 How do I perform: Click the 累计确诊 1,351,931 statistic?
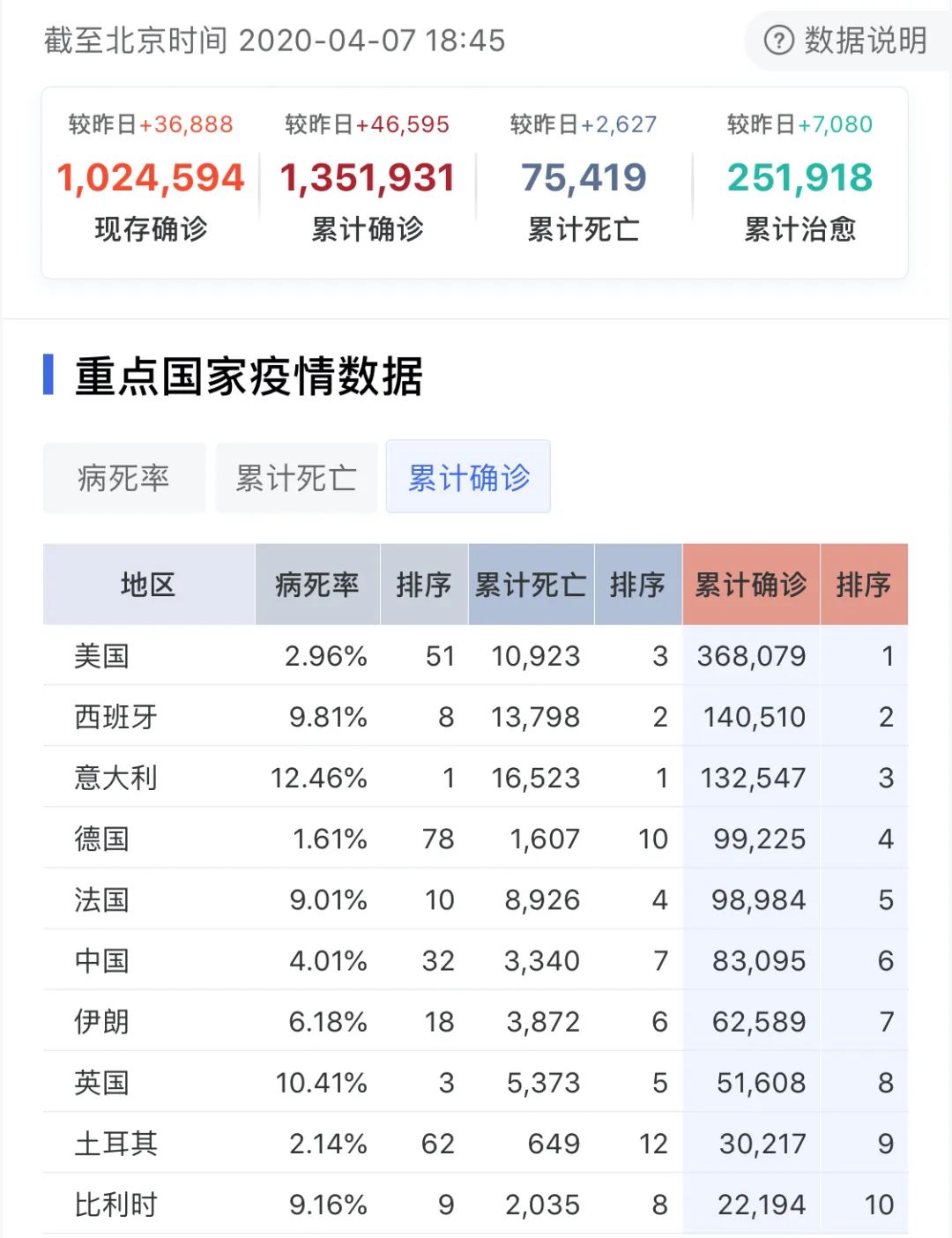coord(368,179)
